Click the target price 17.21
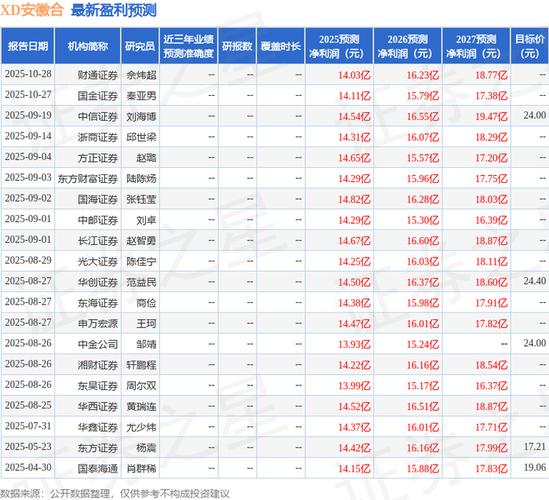549x500 pixels. click(x=535, y=447)
